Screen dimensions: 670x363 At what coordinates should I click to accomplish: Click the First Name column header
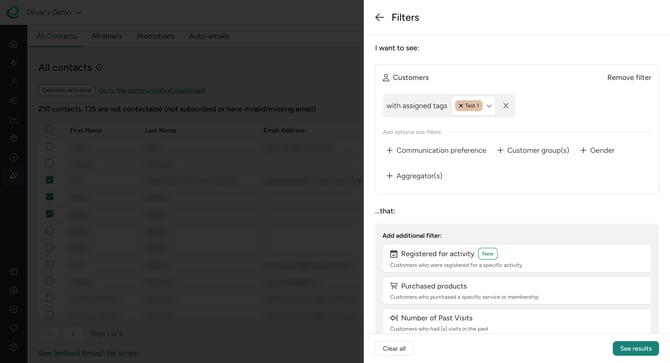point(86,130)
